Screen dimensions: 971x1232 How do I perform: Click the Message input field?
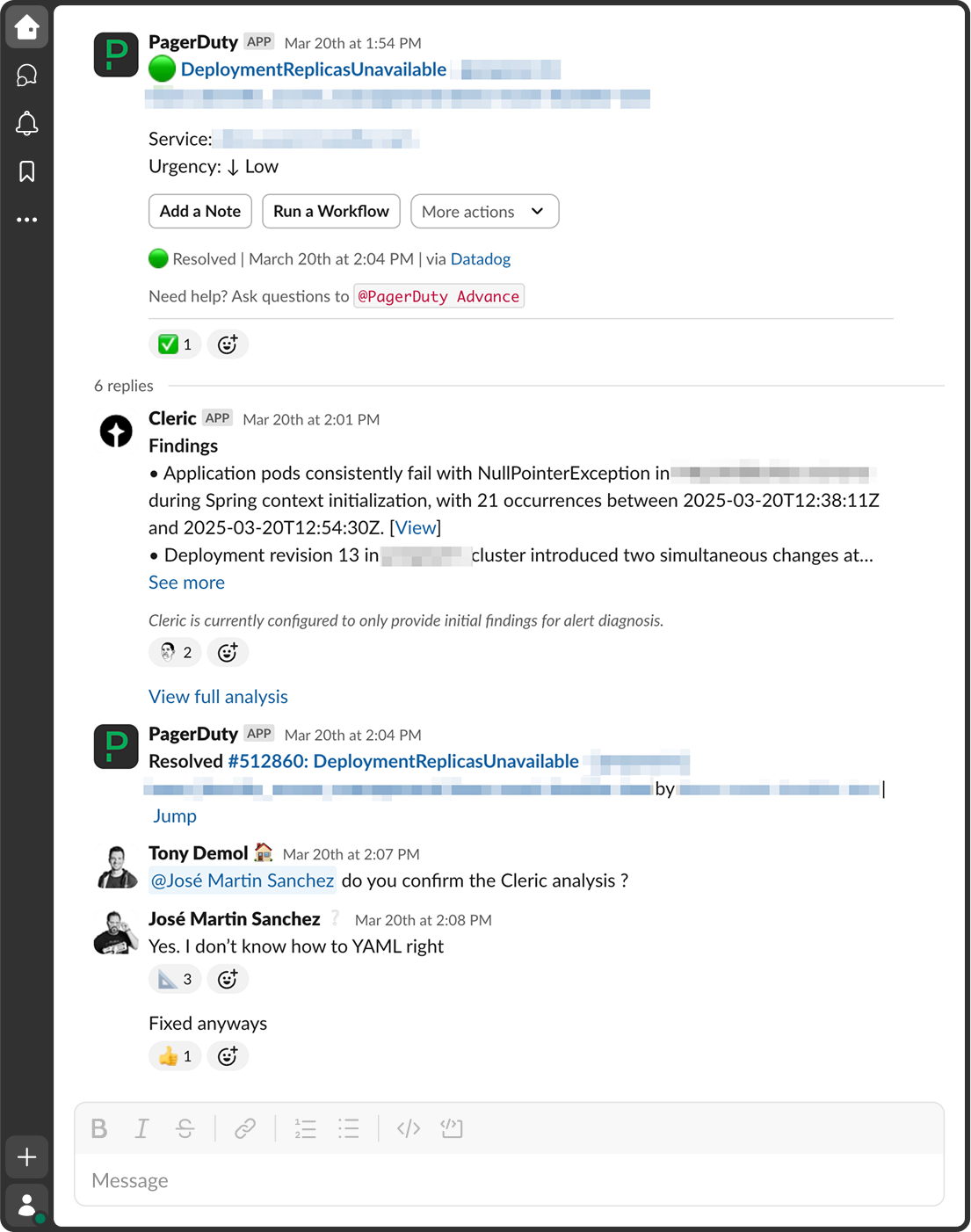[509, 1180]
